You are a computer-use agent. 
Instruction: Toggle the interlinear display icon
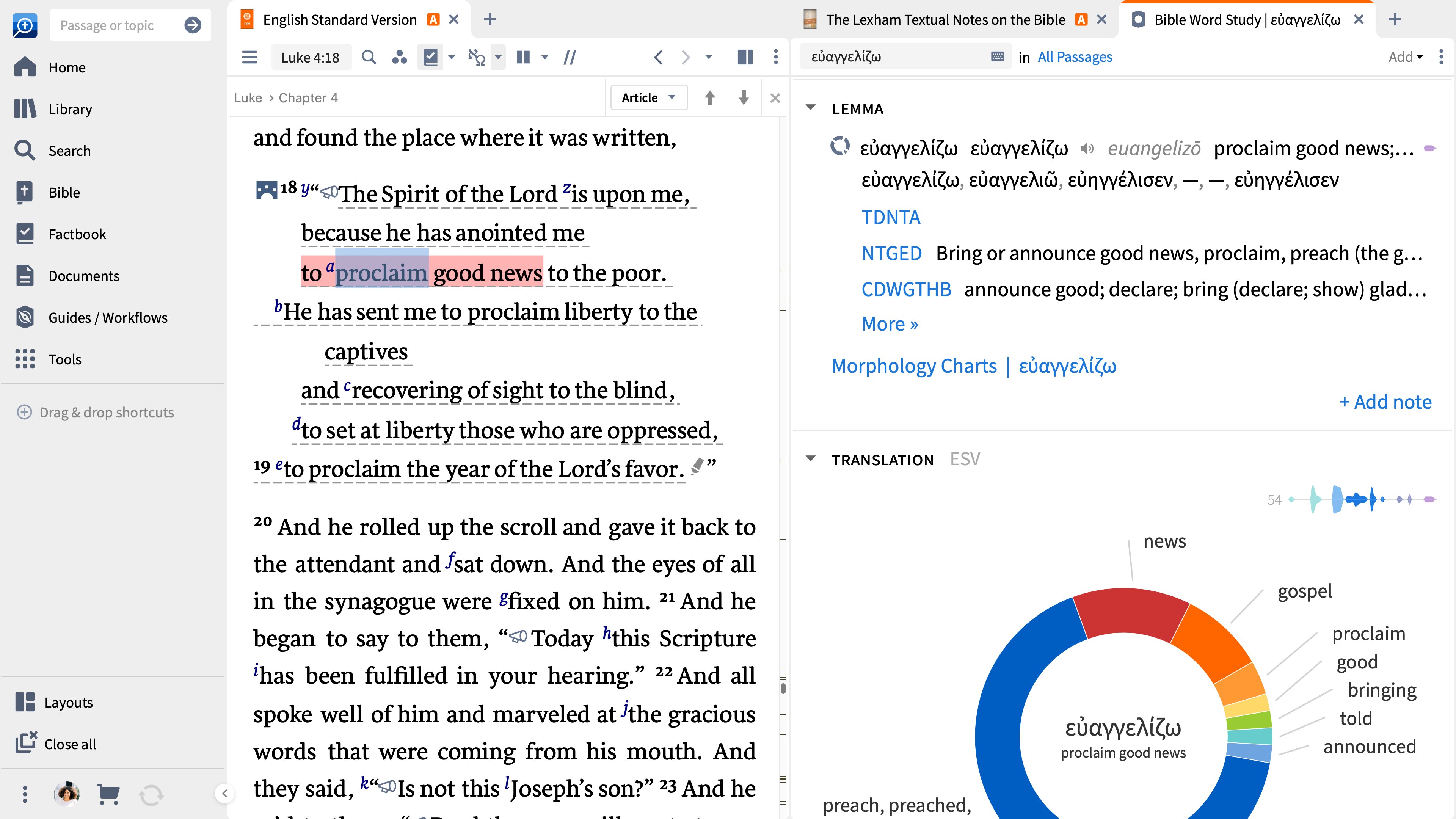tap(477, 57)
